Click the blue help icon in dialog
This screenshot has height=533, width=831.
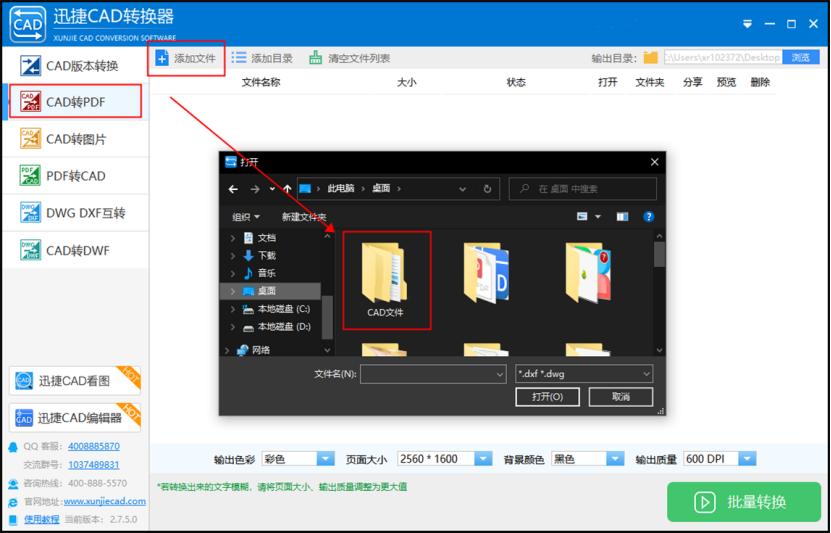[x=648, y=217]
